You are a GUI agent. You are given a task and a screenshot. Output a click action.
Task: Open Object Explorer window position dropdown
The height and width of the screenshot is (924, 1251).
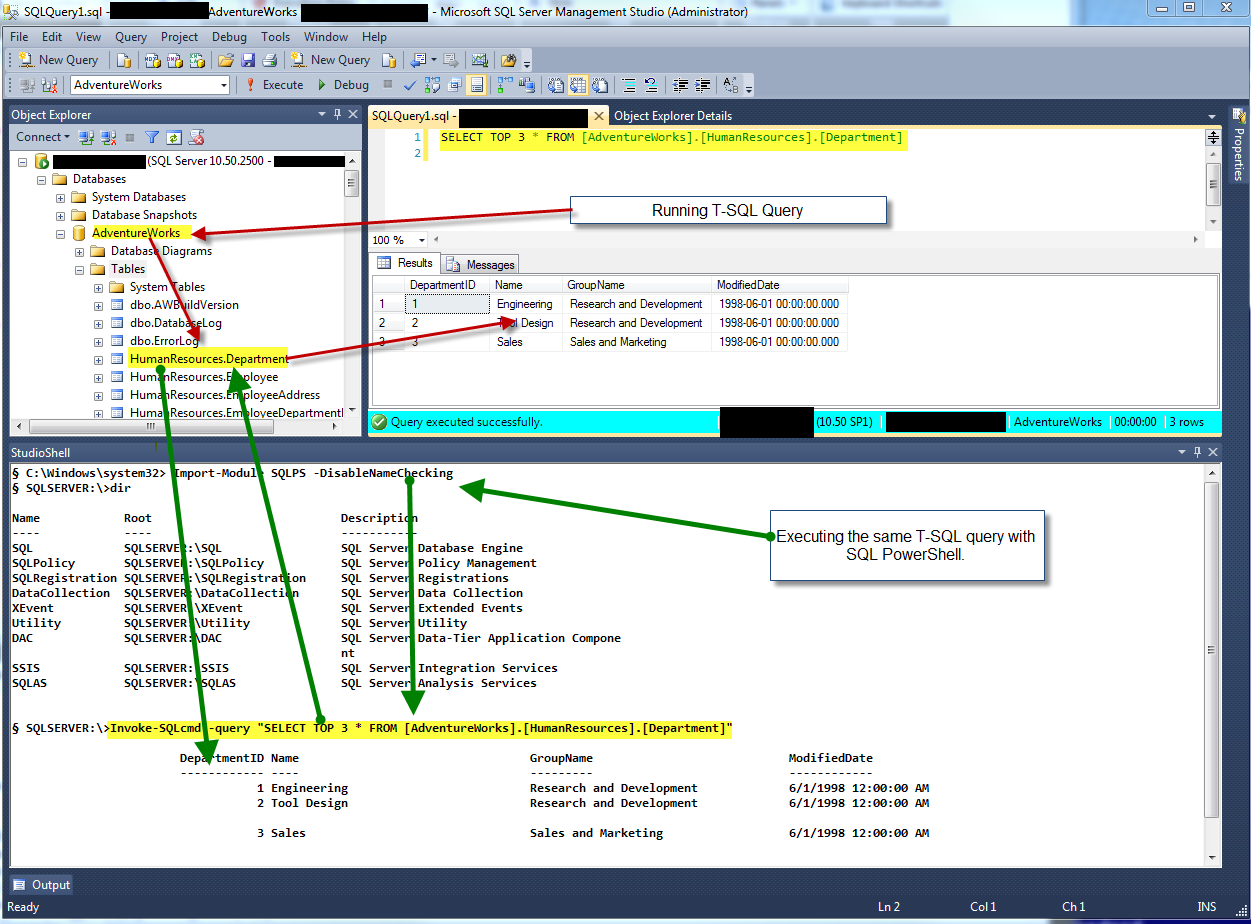point(321,115)
